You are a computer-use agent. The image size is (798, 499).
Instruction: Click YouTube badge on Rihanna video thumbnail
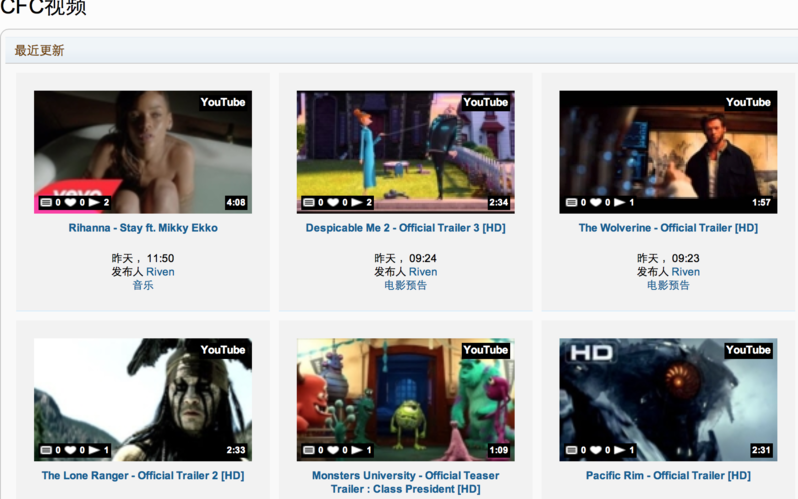coord(222,102)
